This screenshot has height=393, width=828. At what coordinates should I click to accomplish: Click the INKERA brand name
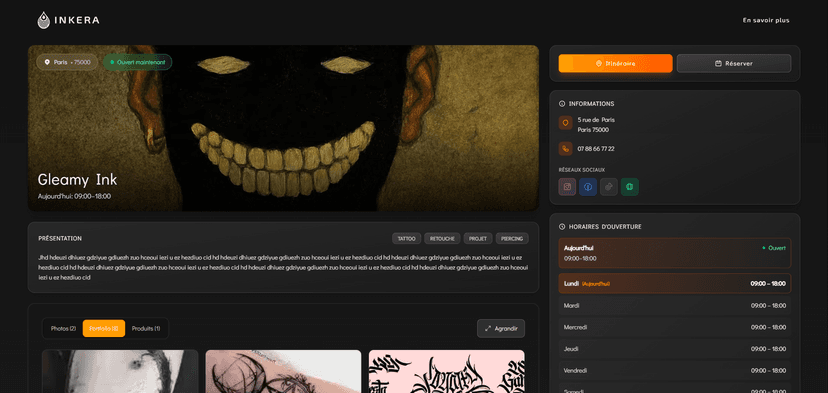(77, 21)
